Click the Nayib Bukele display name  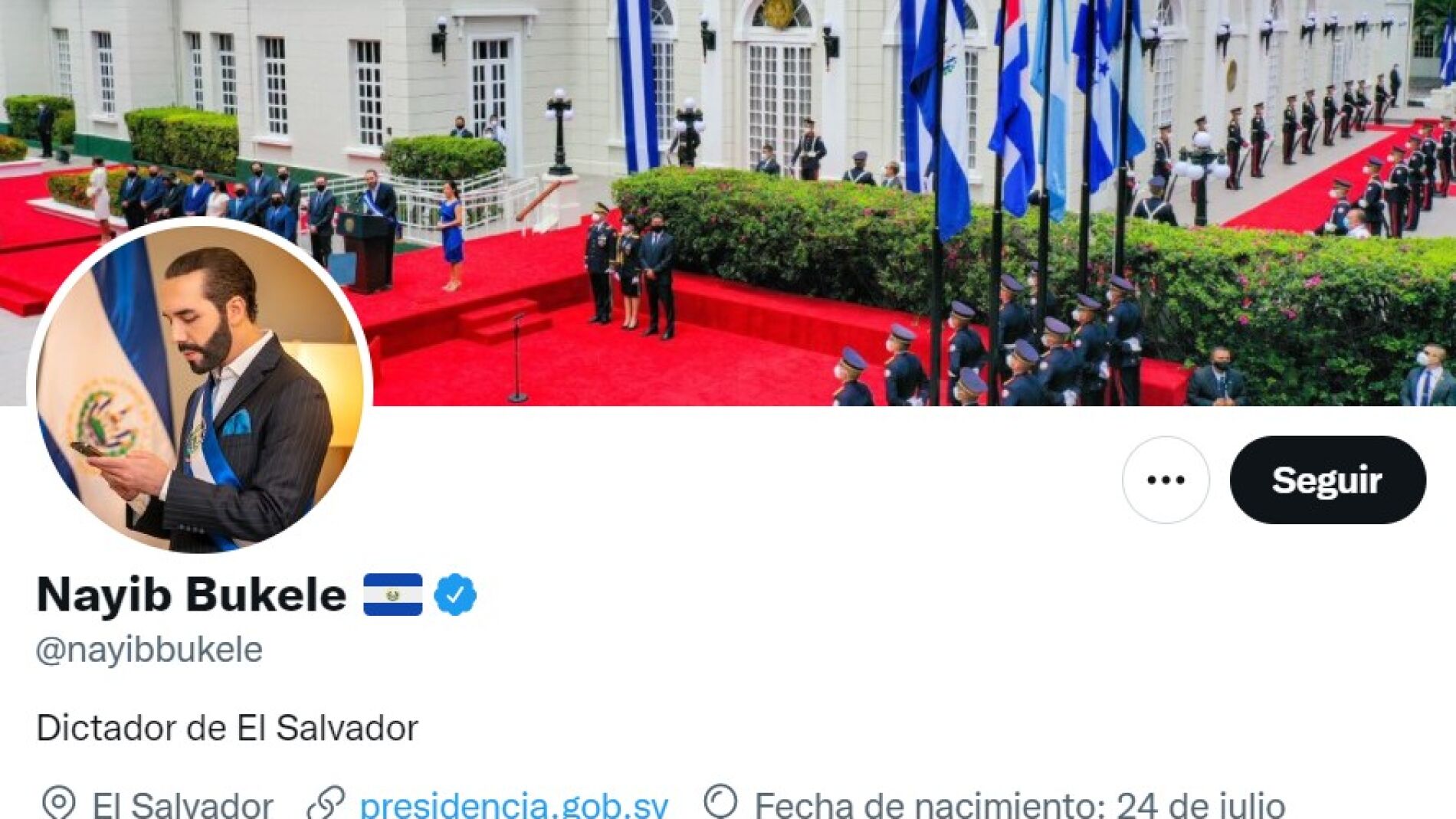click(x=192, y=595)
